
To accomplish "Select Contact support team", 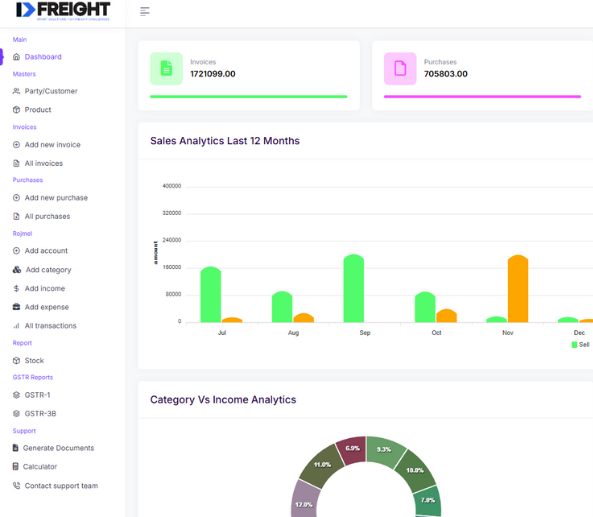I will [61, 486].
